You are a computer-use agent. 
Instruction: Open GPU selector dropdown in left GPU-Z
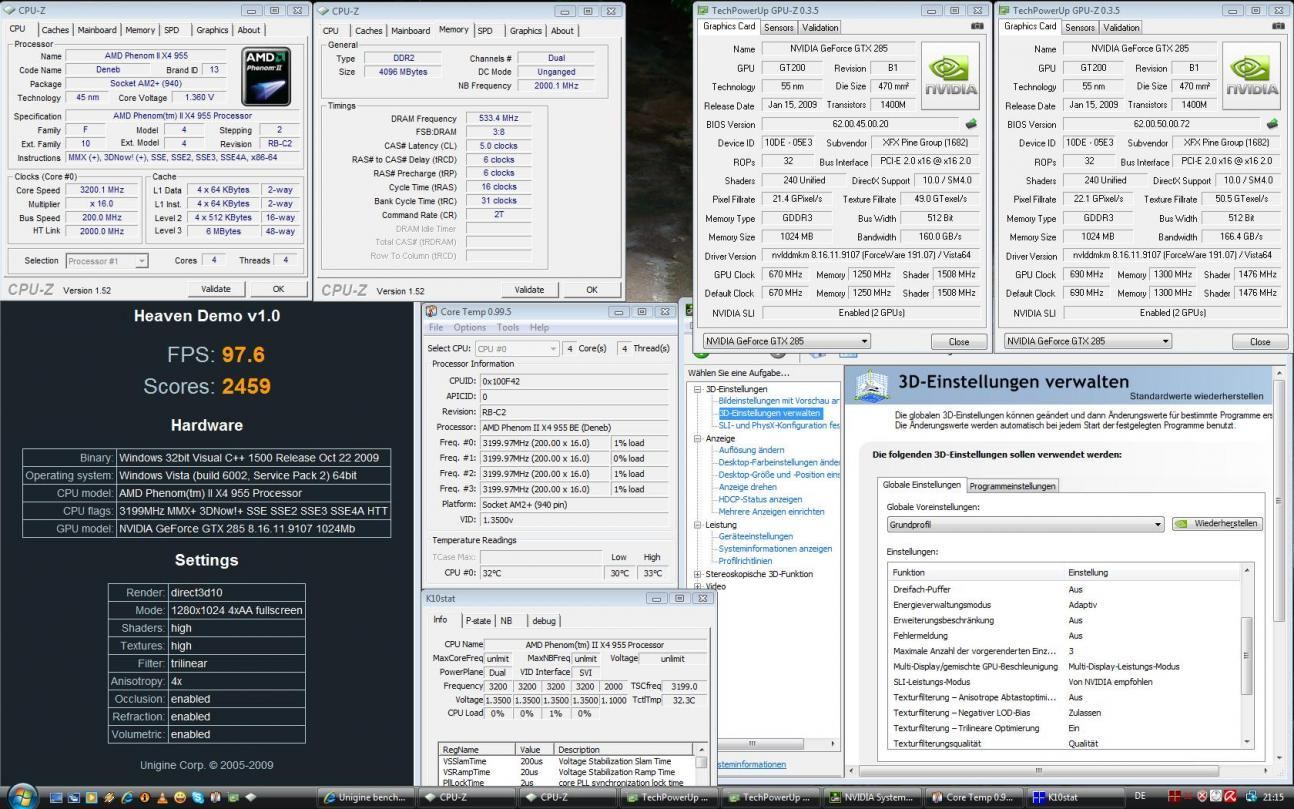(786, 341)
